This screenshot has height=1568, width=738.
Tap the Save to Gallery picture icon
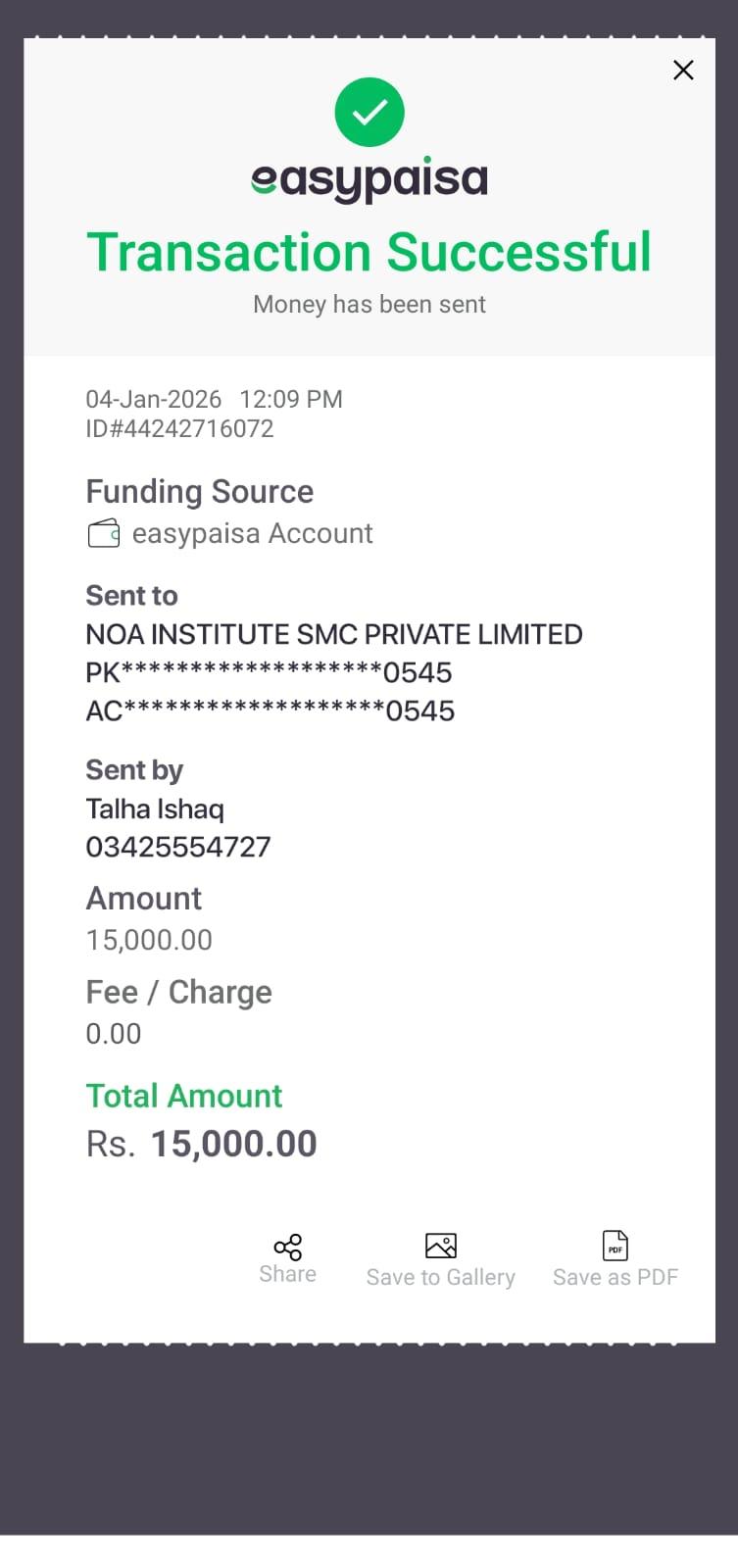point(441,1246)
